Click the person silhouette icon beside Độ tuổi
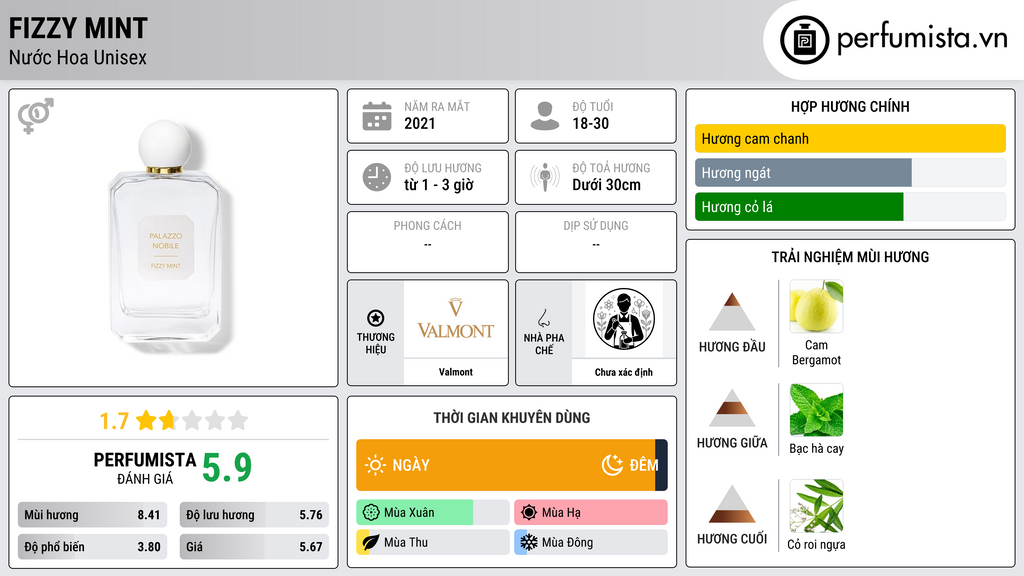This screenshot has width=1024, height=576. [x=545, y=116]
